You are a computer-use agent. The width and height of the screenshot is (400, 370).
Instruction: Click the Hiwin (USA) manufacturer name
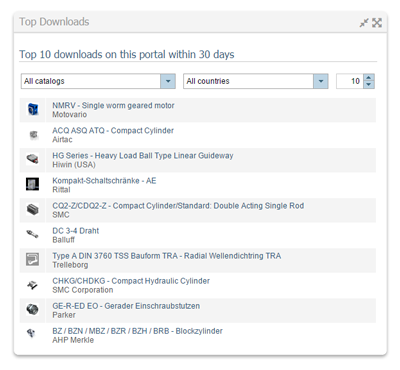74,165
